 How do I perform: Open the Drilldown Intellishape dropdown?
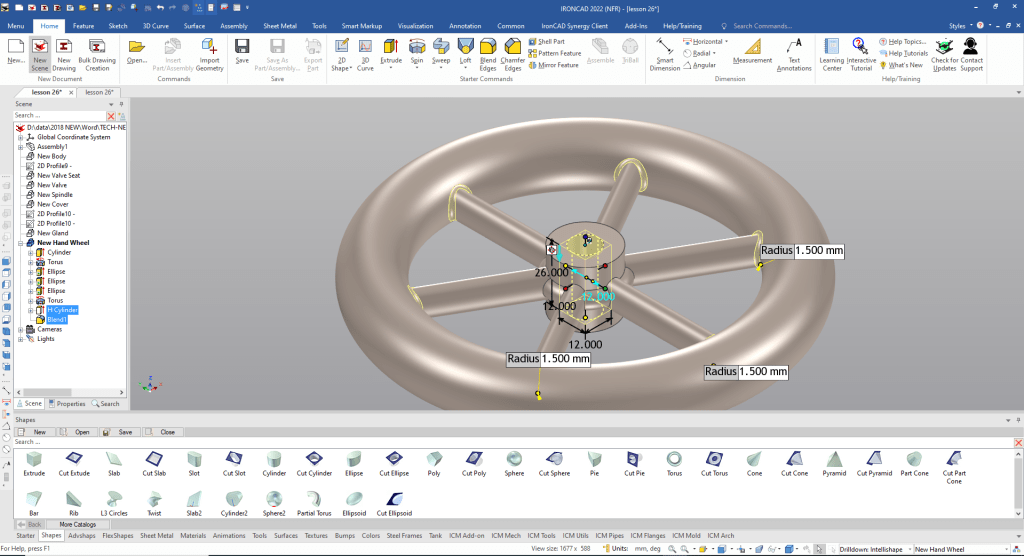pyautogui.click(x=908, y=549)
